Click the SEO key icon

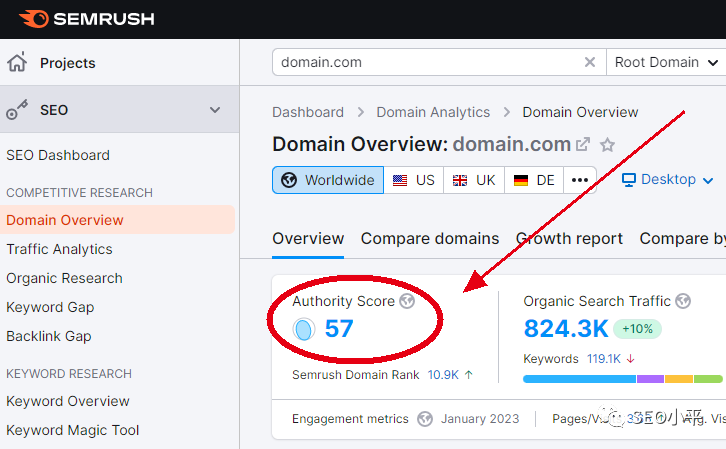[x=17, y=110]
